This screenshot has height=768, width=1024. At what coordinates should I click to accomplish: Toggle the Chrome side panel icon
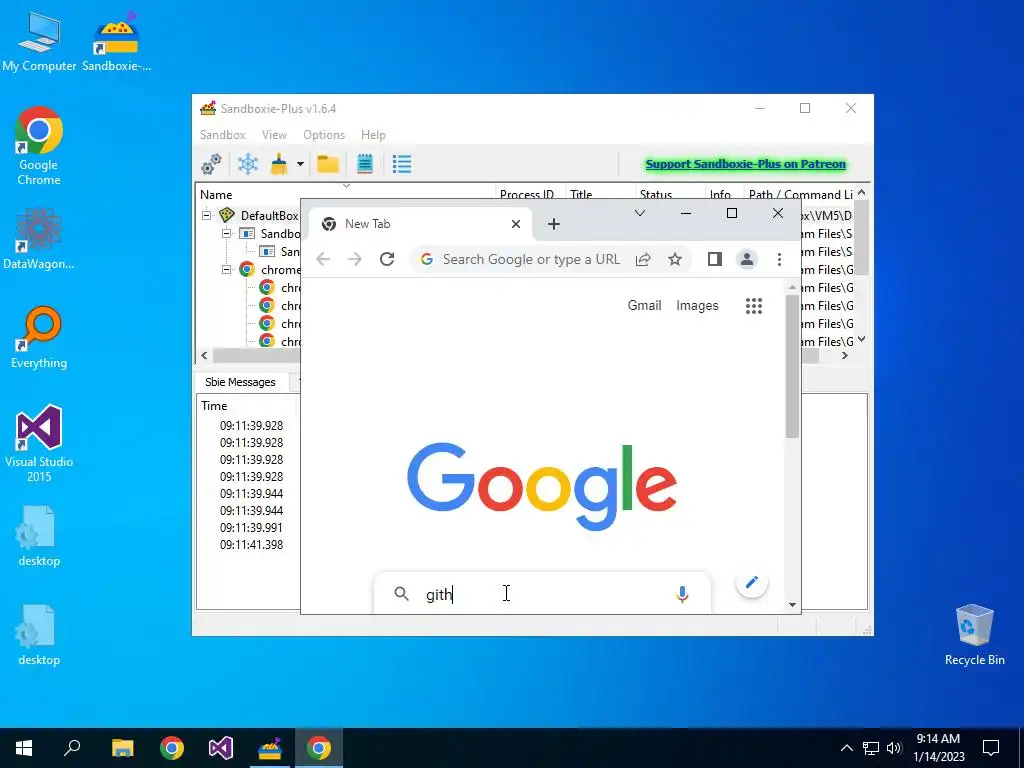click(714, 259)
